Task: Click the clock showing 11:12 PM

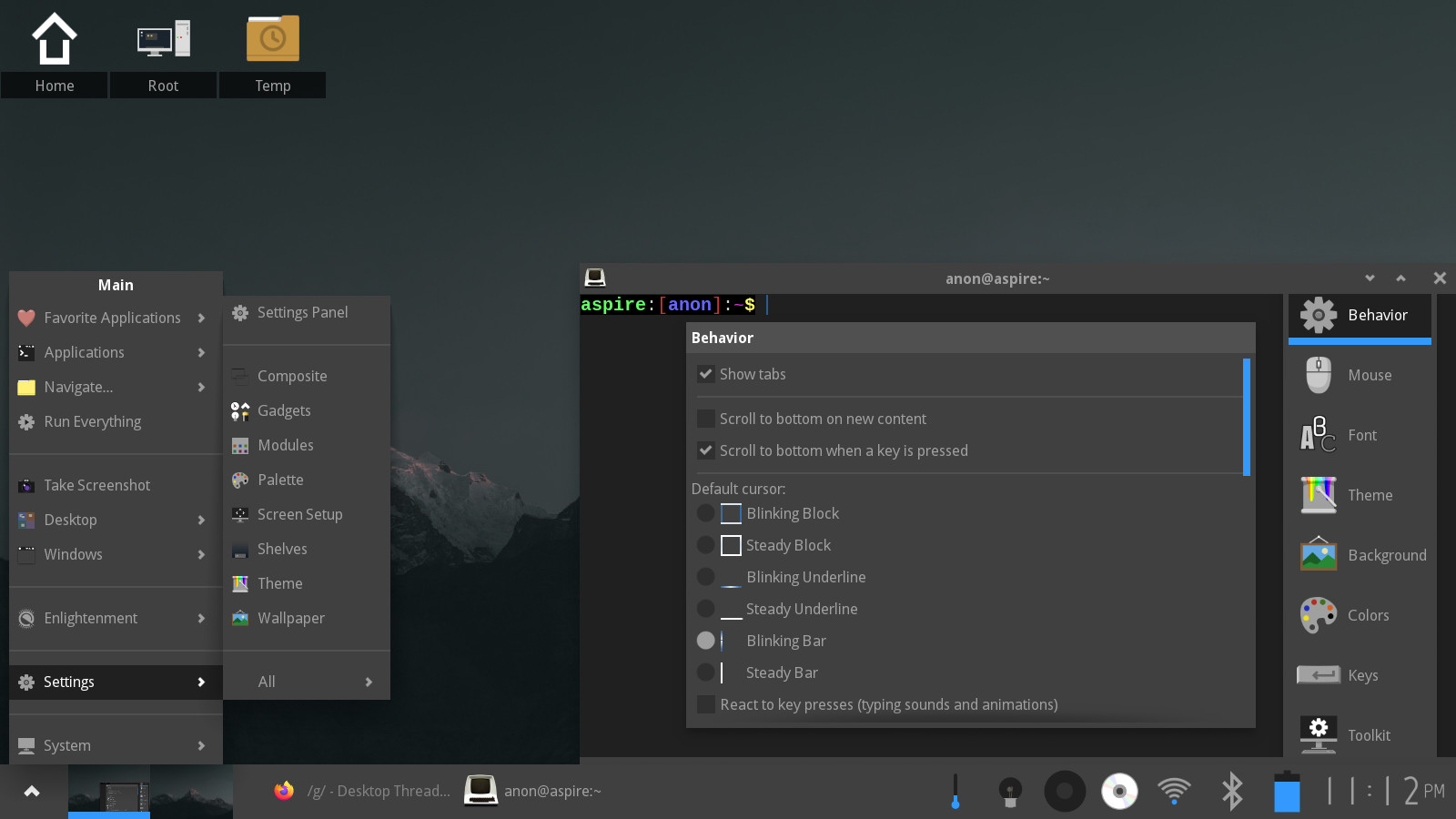Action: (1385, 791)
